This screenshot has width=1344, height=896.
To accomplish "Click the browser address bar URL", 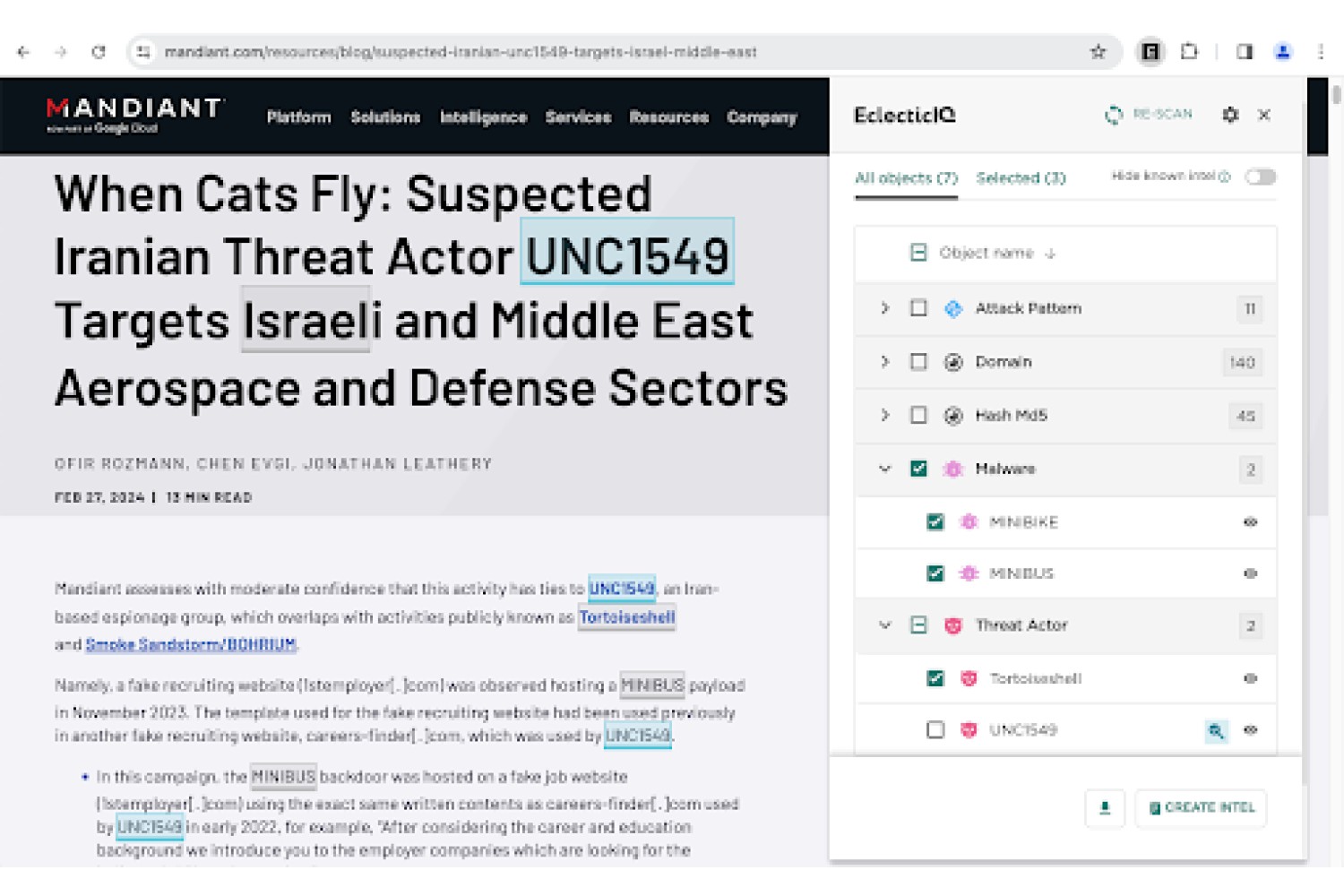I will pyautogui.click(x=461, y=52).
